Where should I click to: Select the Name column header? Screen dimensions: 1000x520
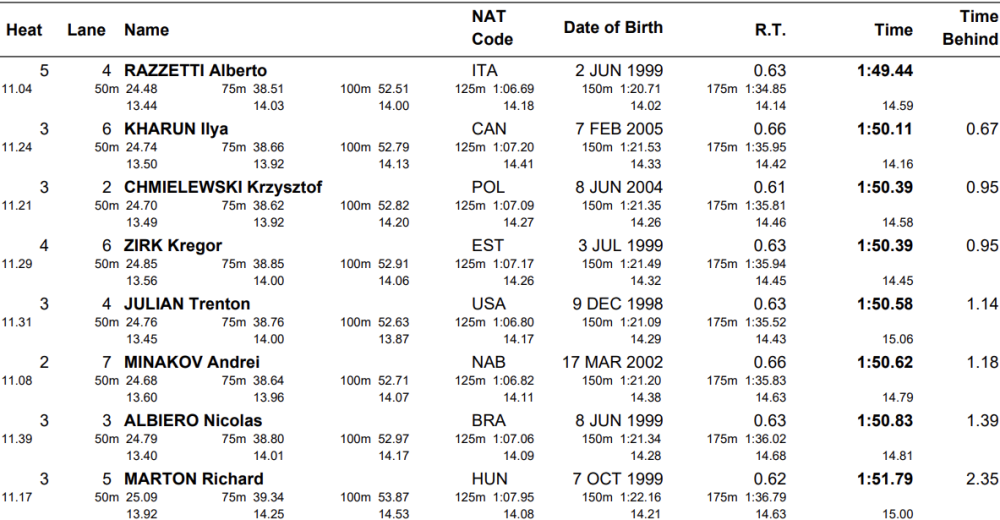click(x=146, y=30)
